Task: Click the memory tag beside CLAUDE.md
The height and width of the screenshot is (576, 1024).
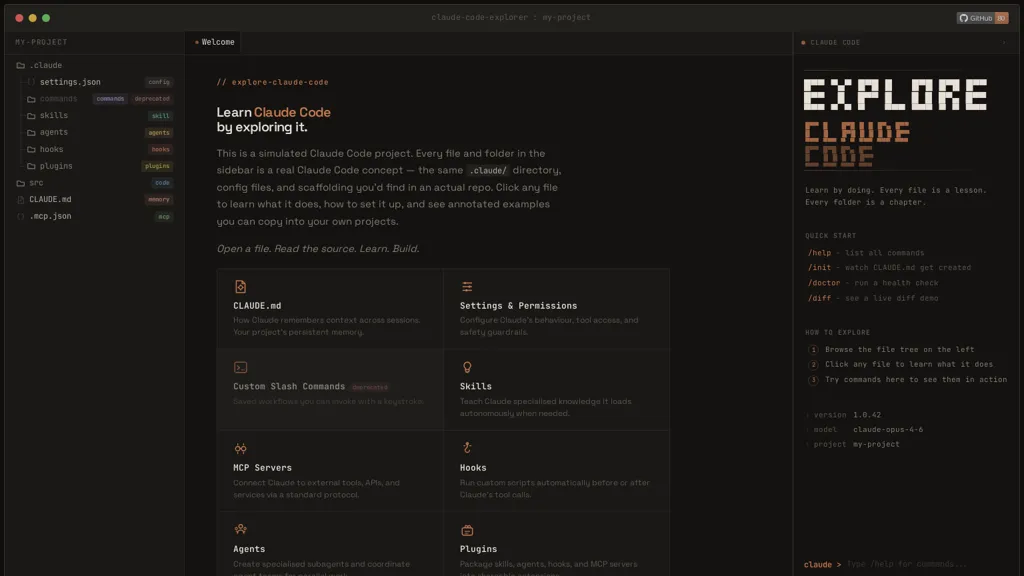Action: point(159,200)
